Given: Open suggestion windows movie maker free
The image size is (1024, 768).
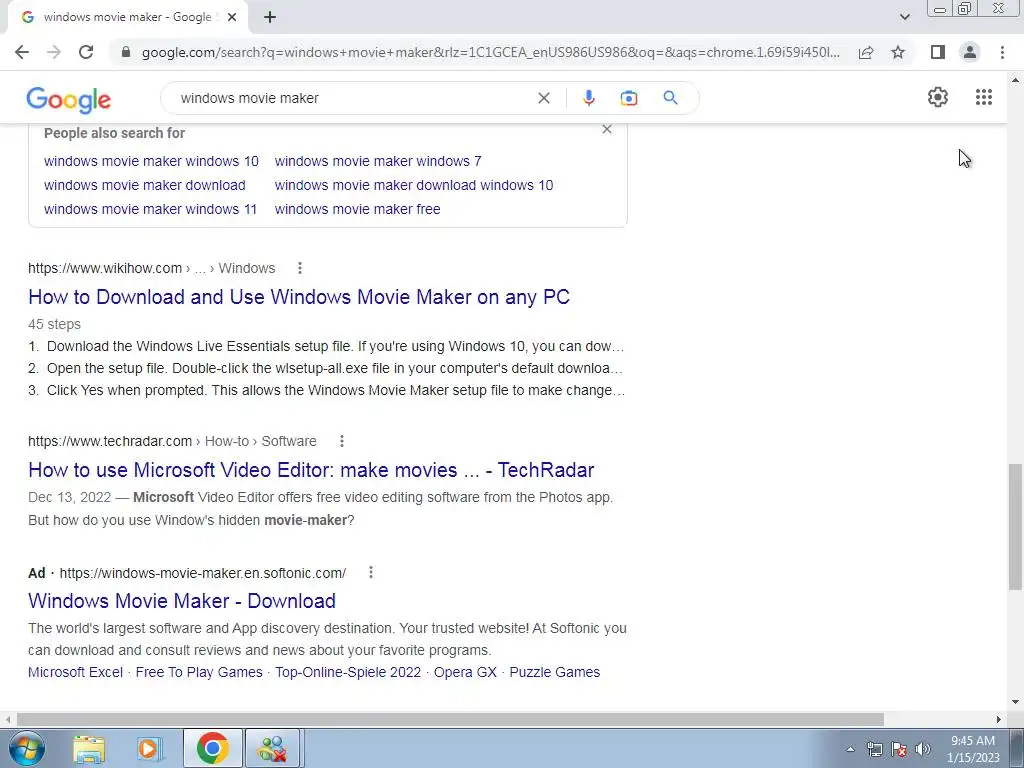Looking at the screenshot, I should 357,210.
